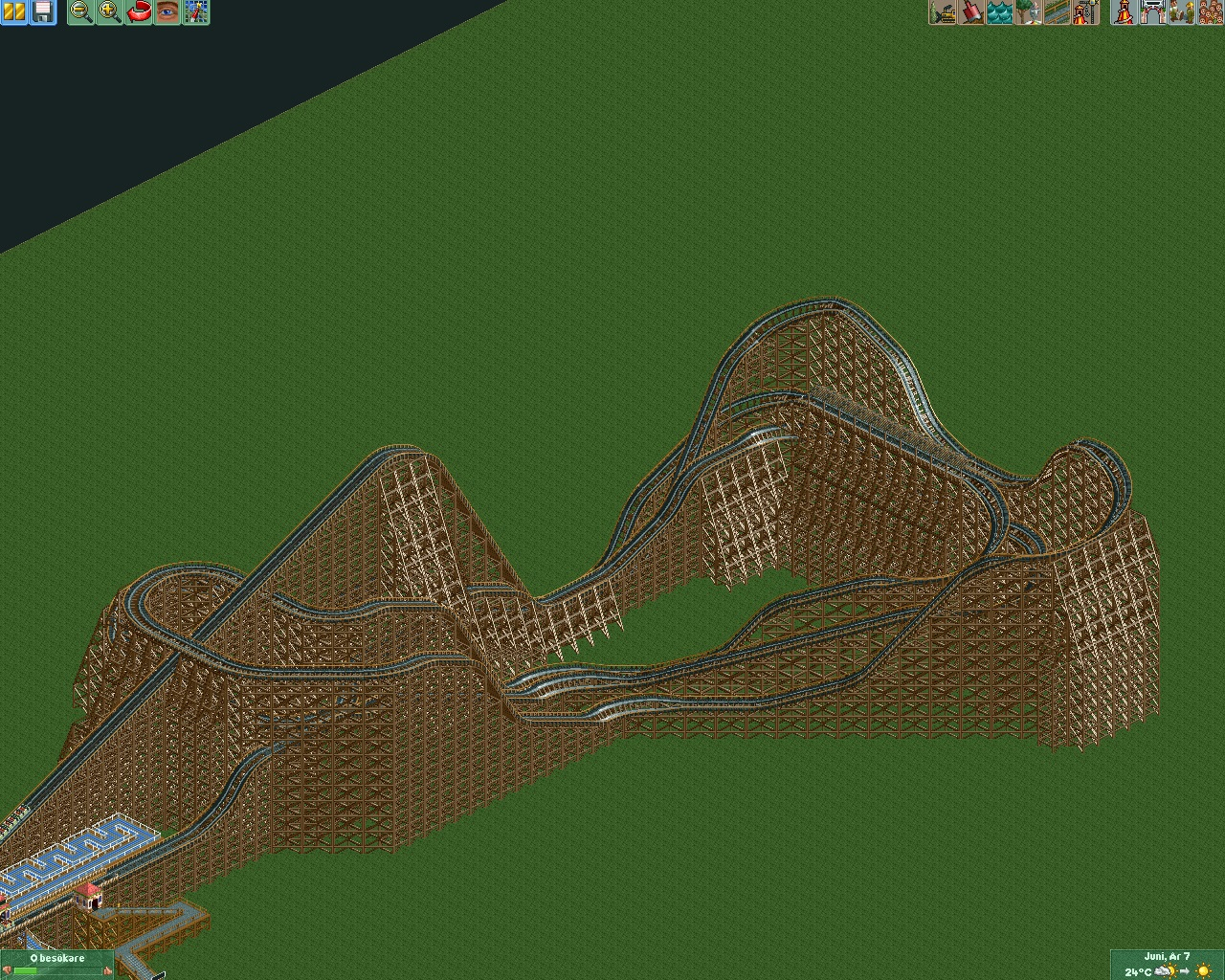Select the clear scenery bulldozer tool

point(943,12)
